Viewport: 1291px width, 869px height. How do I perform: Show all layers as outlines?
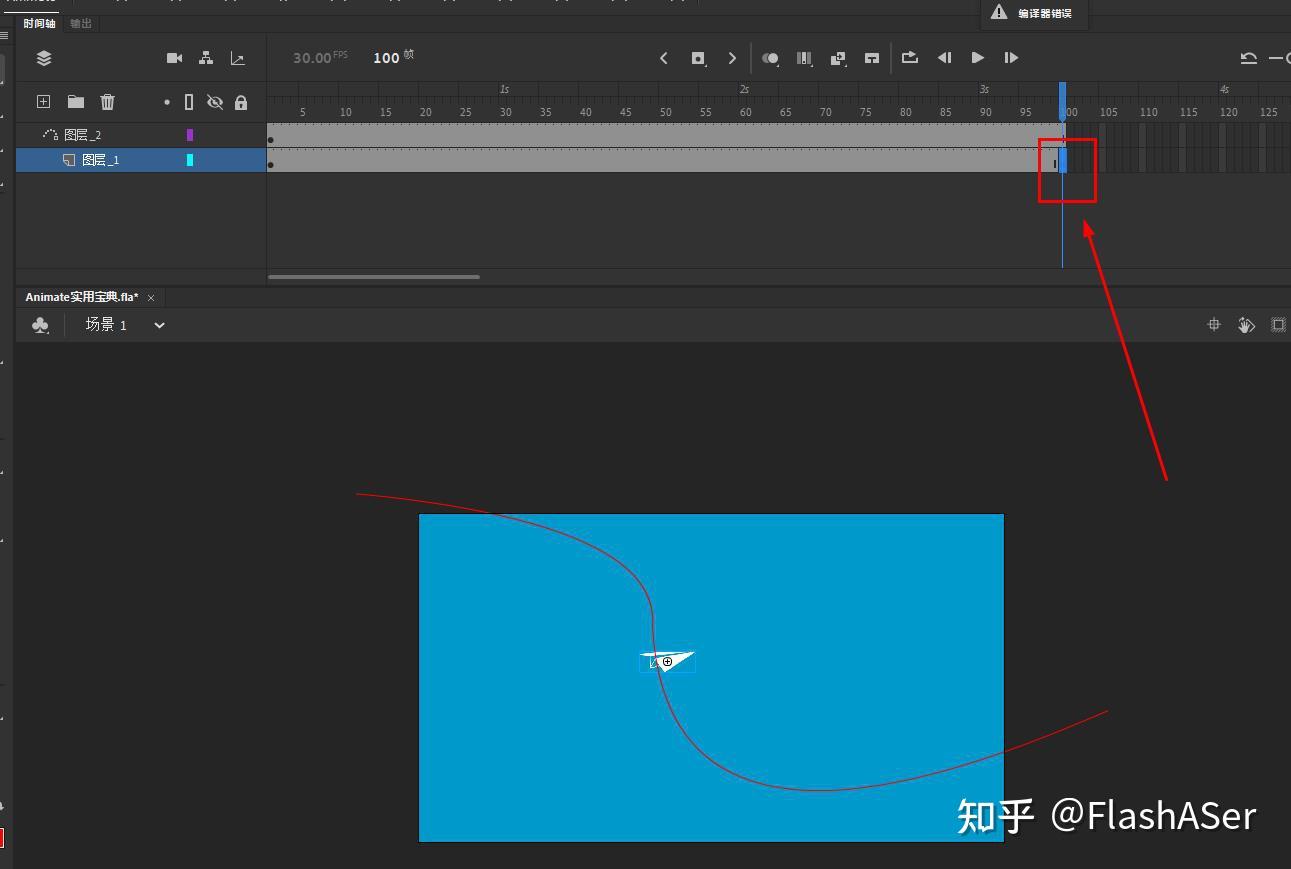pos(189,102)
